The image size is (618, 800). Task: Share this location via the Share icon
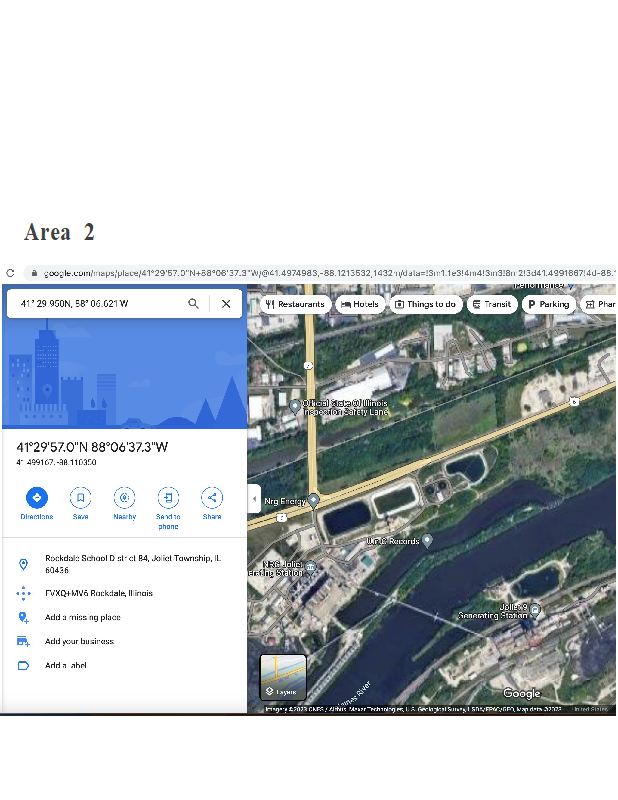click(212, 497)
